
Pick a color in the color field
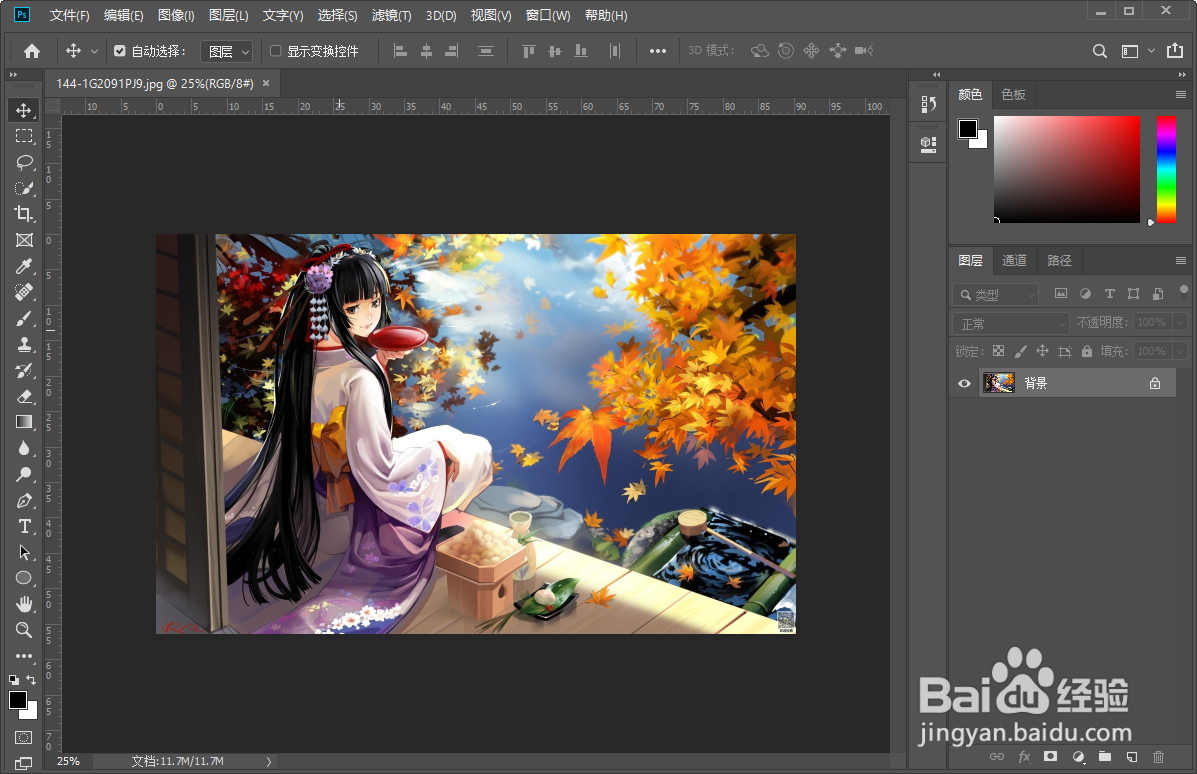pyautogui.click(x=1066, y=169)
